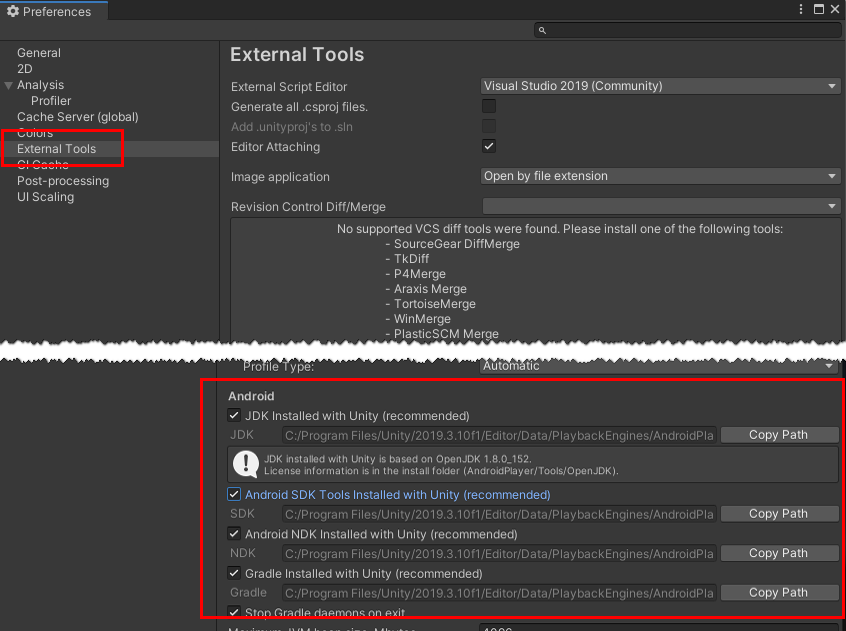The image size is (846, 631).
Task: Toggle Android SDK Tools Installed with Unity
Action: 234,494
